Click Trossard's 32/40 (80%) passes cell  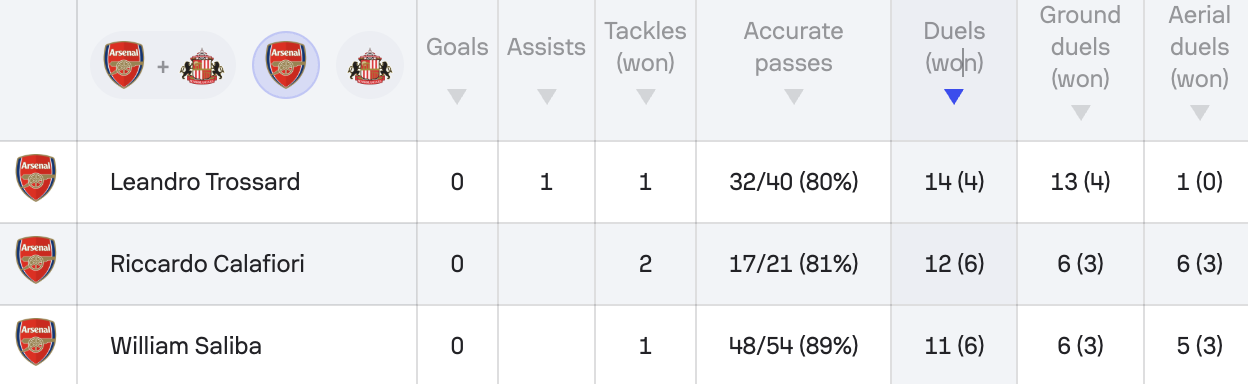tap(794, 182)
